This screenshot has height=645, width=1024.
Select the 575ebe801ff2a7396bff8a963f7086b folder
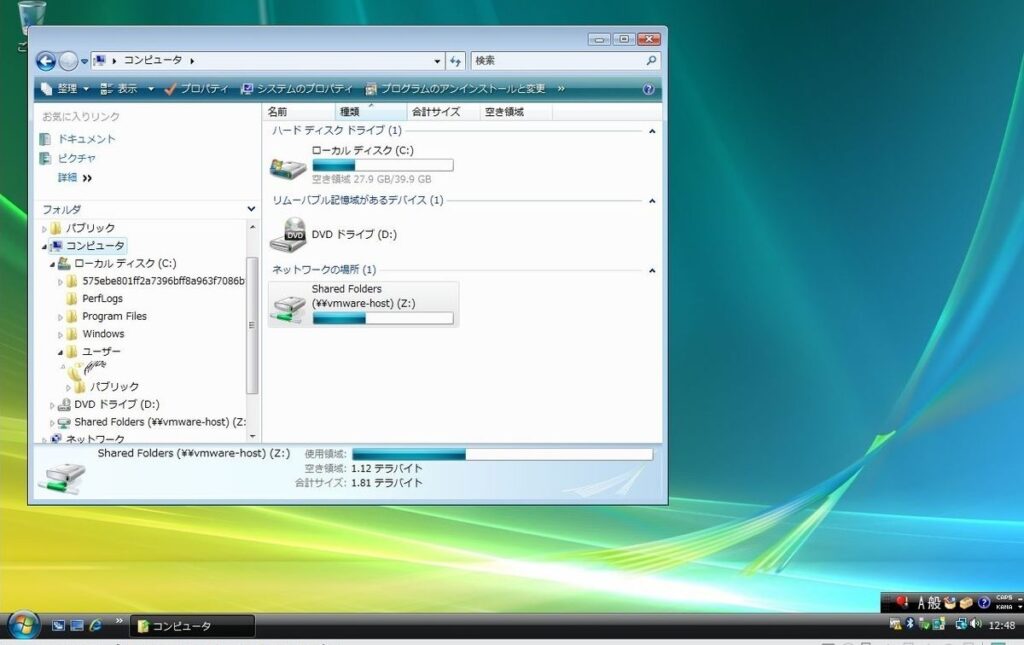coord(155,281)
